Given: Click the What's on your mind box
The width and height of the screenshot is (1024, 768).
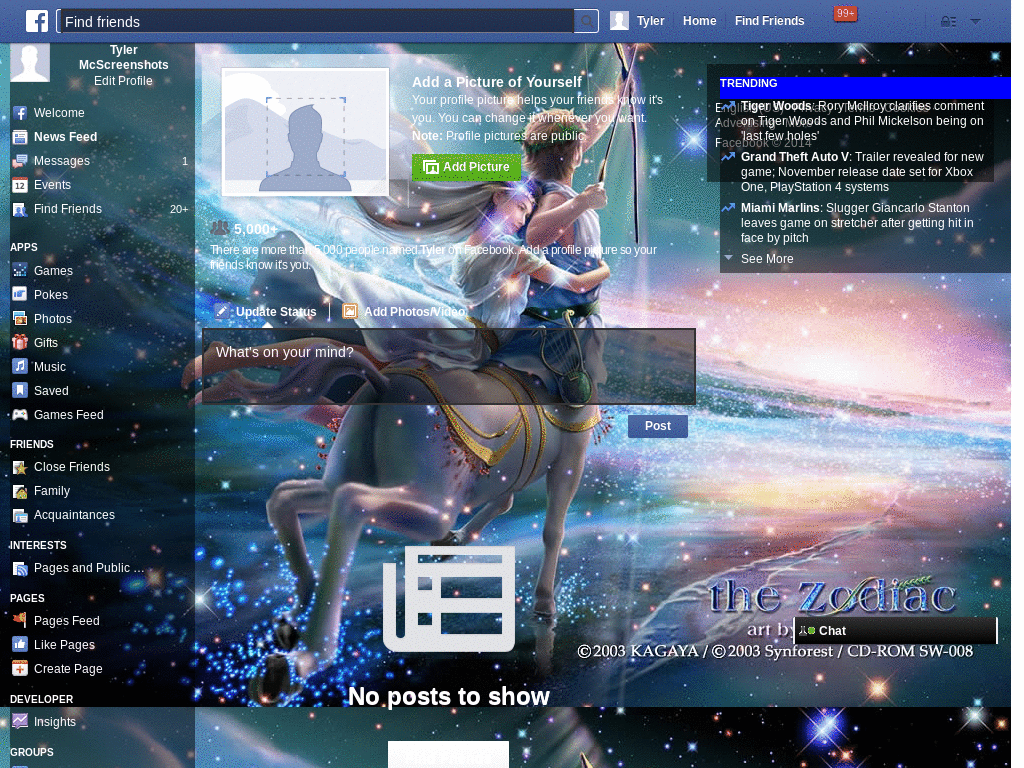Looking at the screenshot, I should [449, 366].
